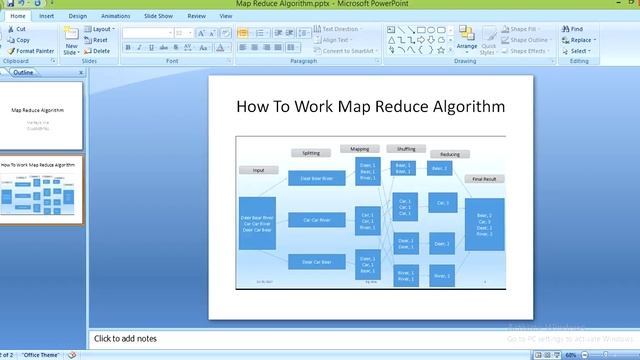
Task: Toggle Bold formatting
Action: click(128, 48)
